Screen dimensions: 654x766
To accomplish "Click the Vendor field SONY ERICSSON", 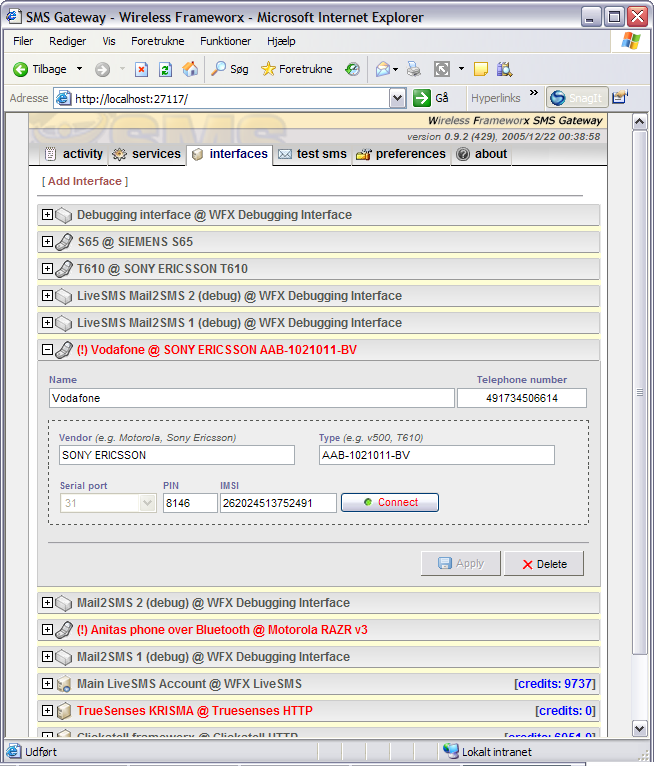I will tap(177, 455).
